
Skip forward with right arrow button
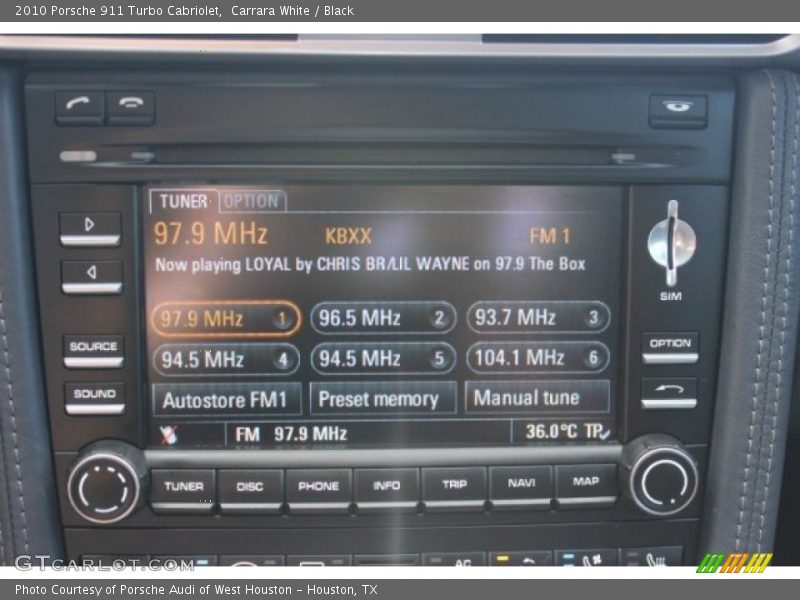click(x=90, y=228)
